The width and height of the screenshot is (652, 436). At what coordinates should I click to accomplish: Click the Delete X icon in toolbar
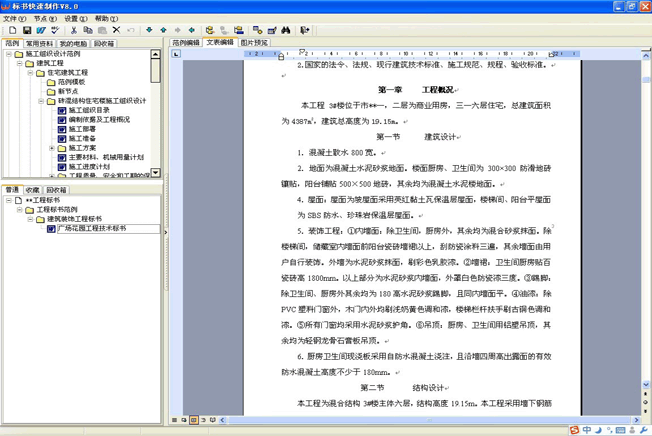(116, 30)
